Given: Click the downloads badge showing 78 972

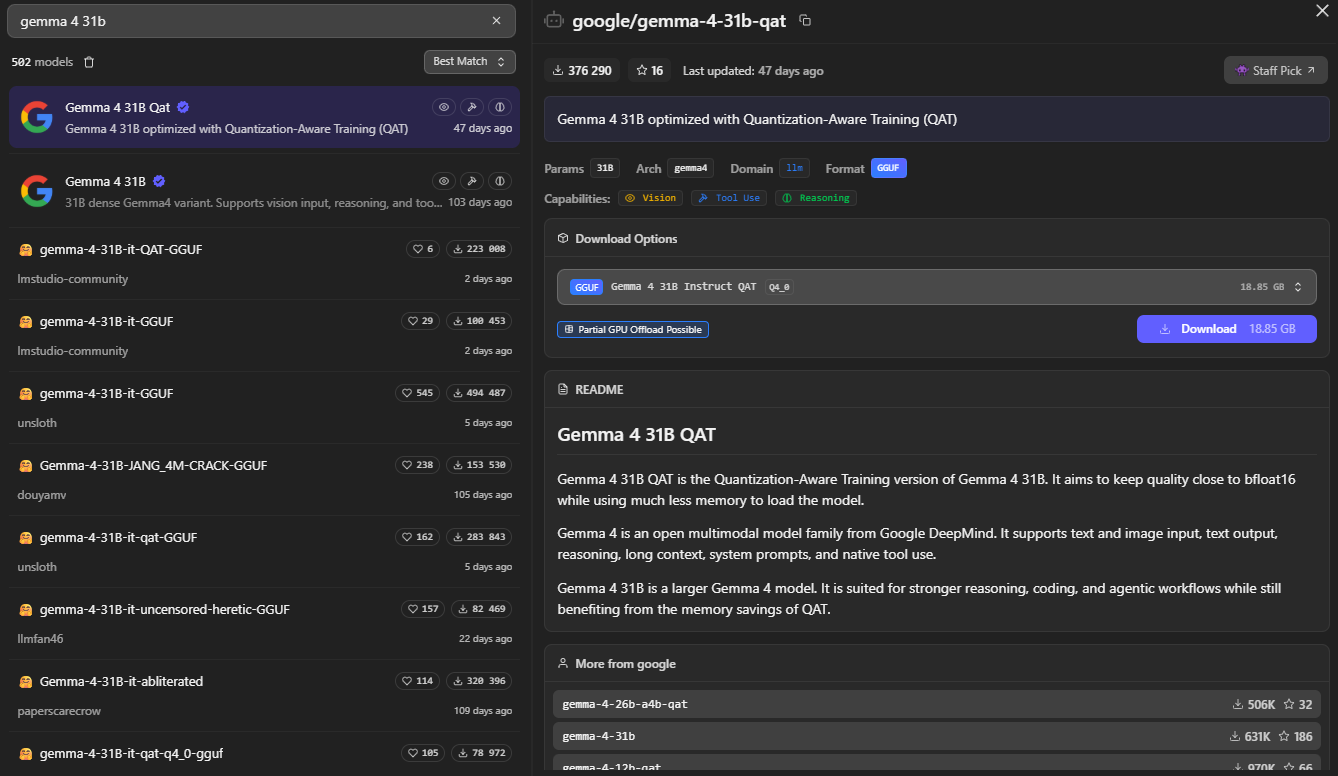Looking at the screenshot, I should click(482, 753).
